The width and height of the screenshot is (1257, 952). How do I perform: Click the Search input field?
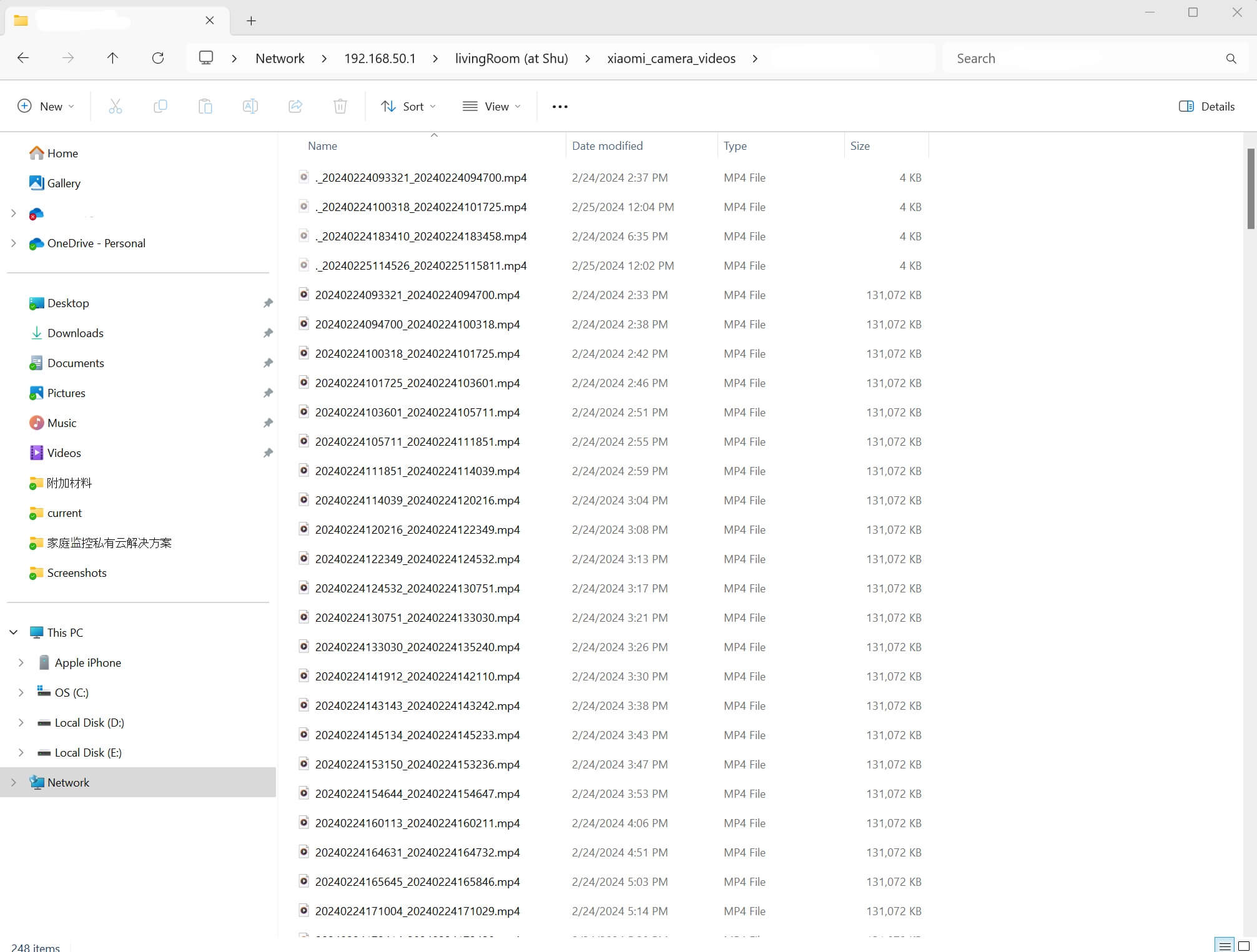click(1087, 58)
